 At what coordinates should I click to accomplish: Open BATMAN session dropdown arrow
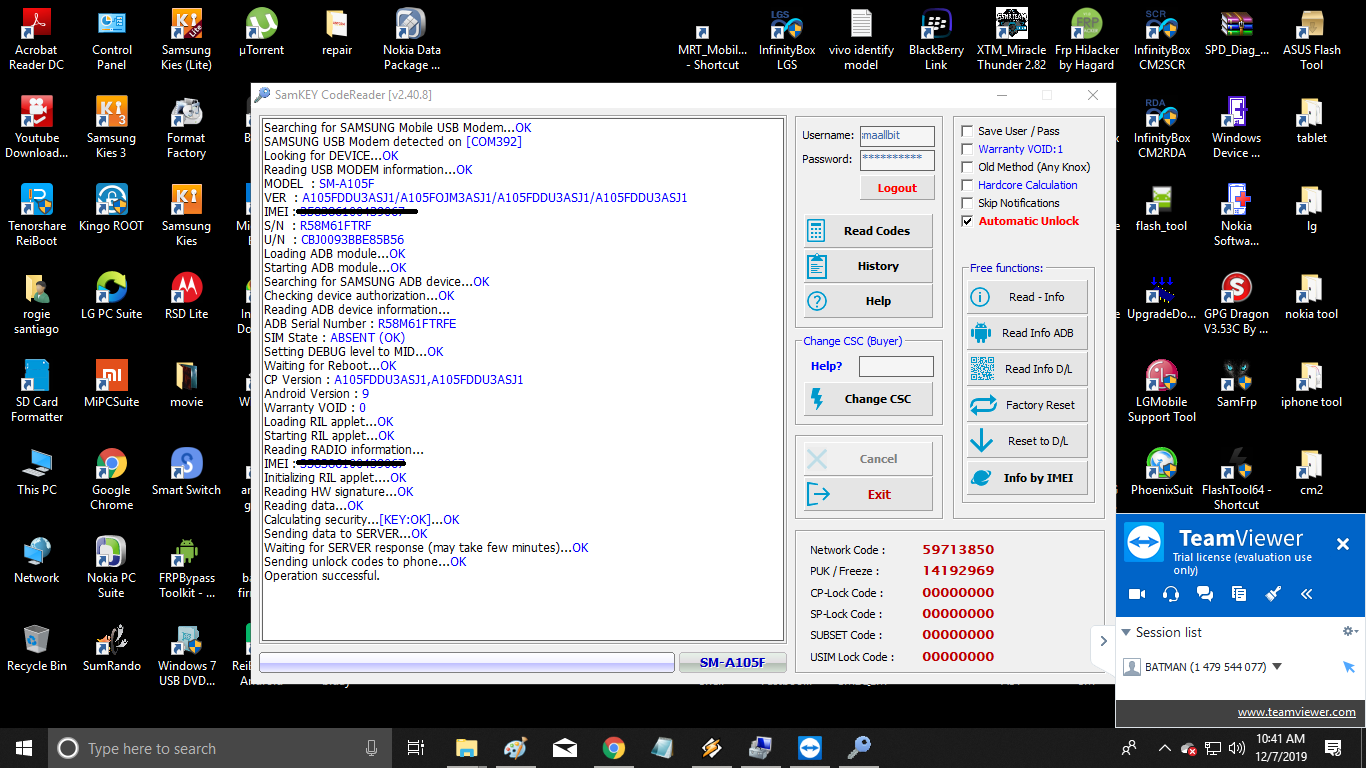(1277, 667)
